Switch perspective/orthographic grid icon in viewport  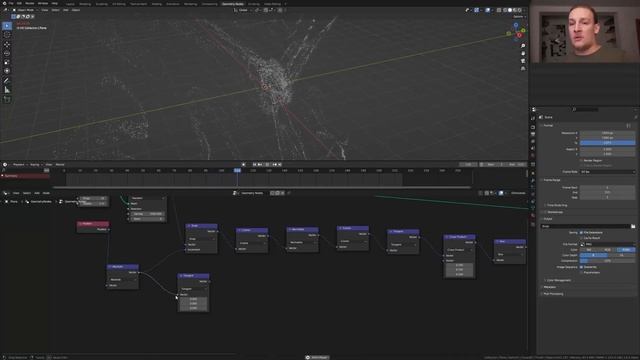(523, 69)
